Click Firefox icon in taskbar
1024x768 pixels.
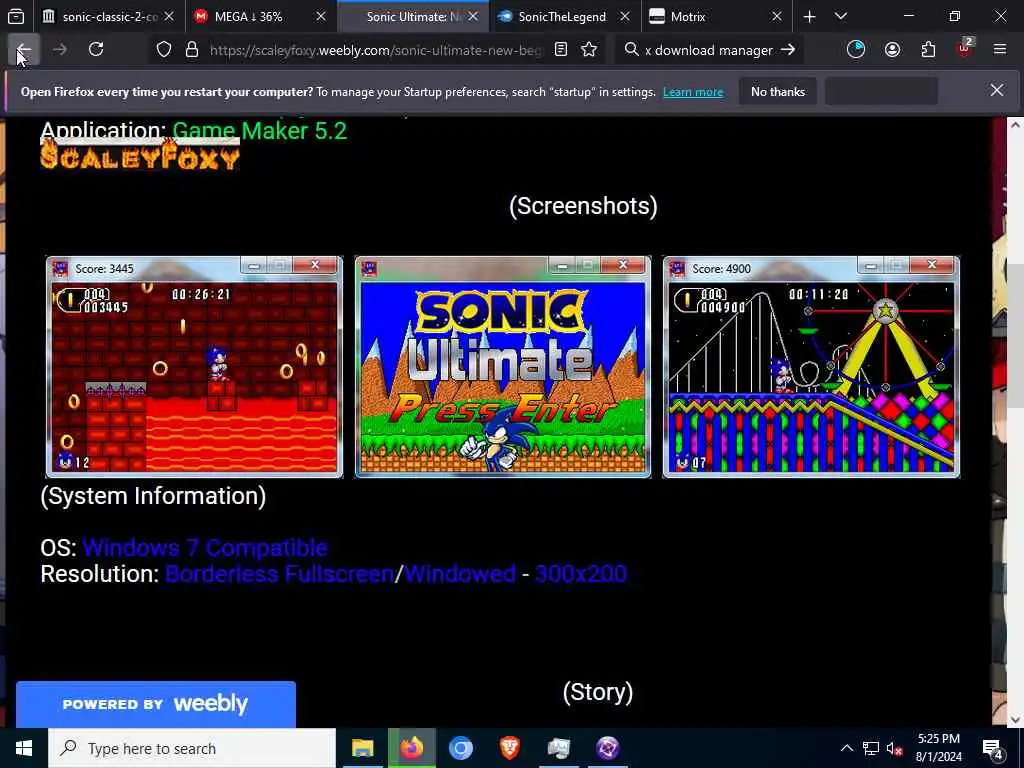pyautogui.click(x=411, y=748)
